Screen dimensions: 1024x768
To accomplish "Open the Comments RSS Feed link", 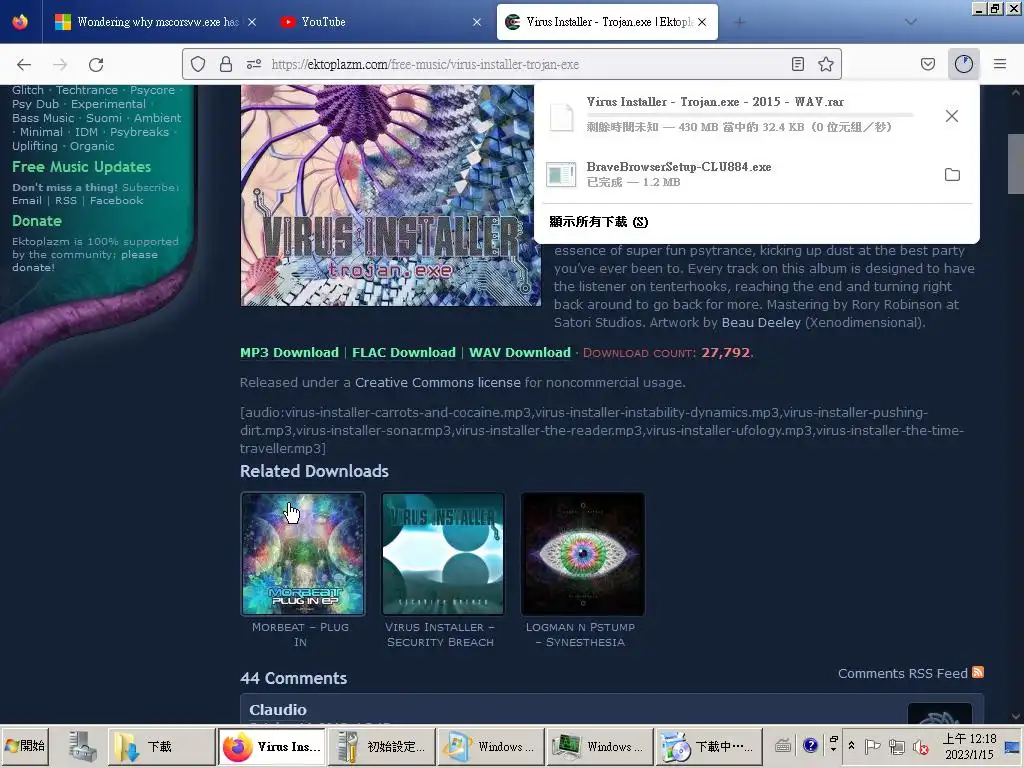I will (903, 673).
